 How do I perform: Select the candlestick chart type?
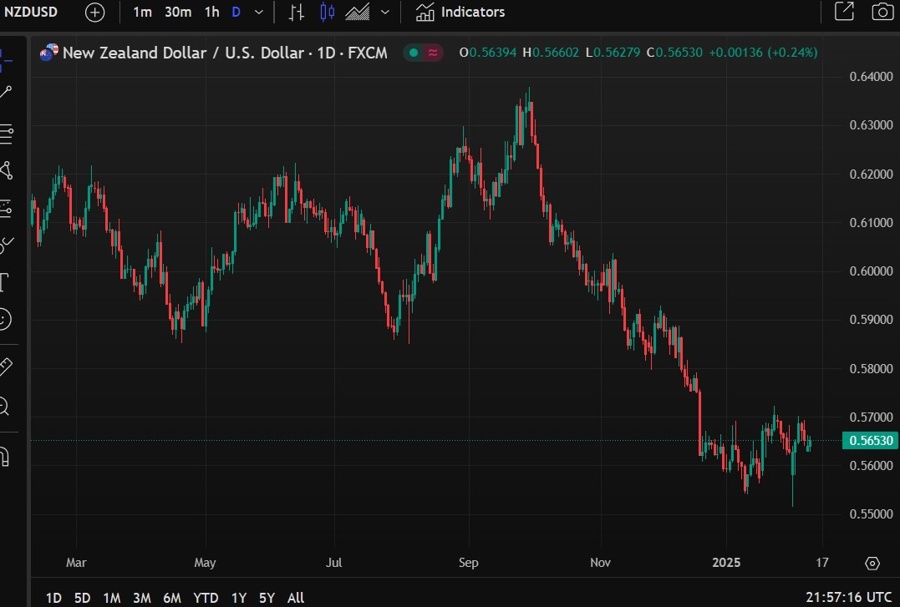point(327,12)
